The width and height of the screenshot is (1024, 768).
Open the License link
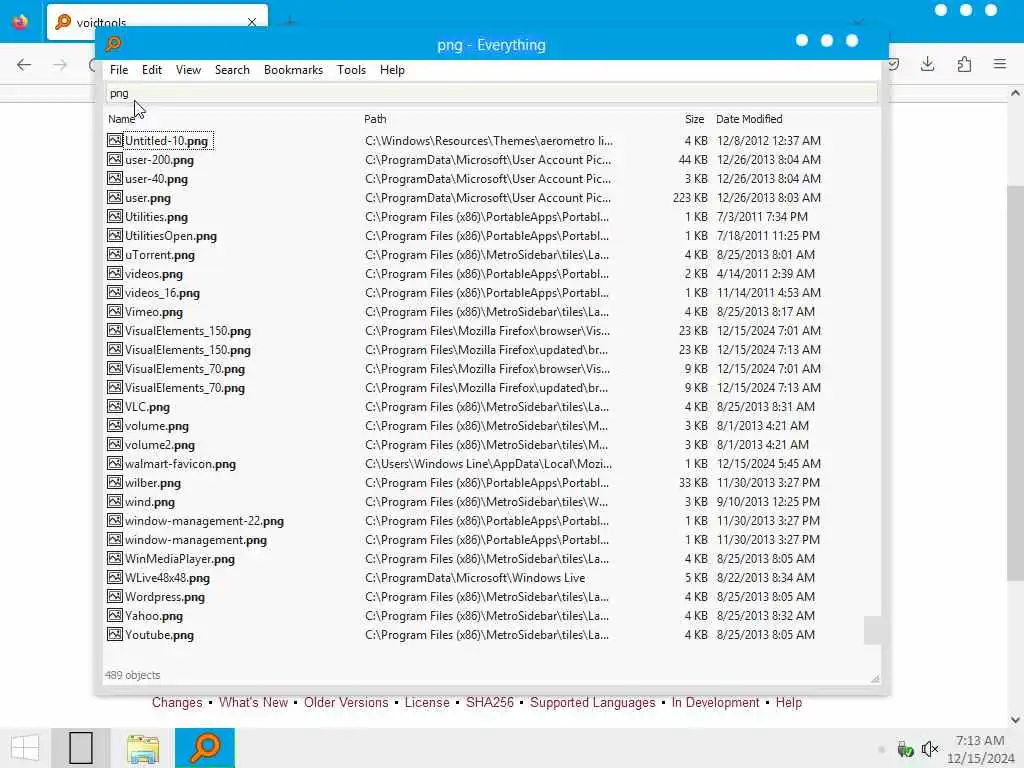coord(427,703)
